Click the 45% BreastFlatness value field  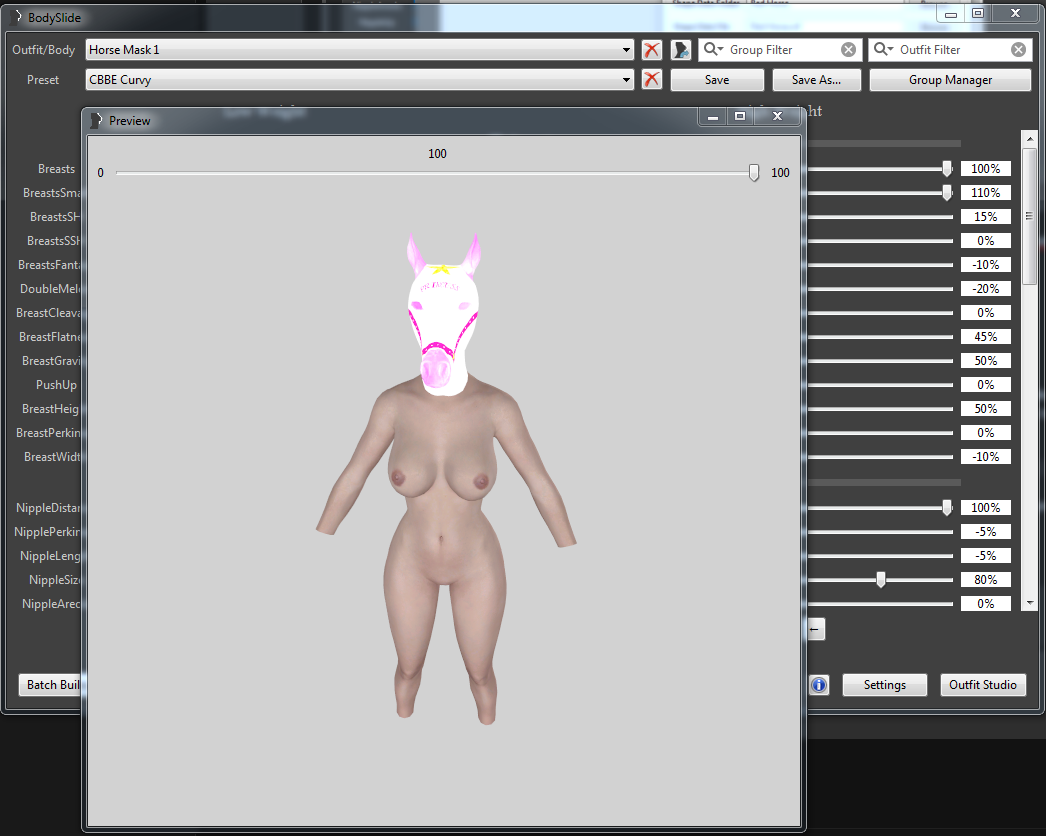985,337
